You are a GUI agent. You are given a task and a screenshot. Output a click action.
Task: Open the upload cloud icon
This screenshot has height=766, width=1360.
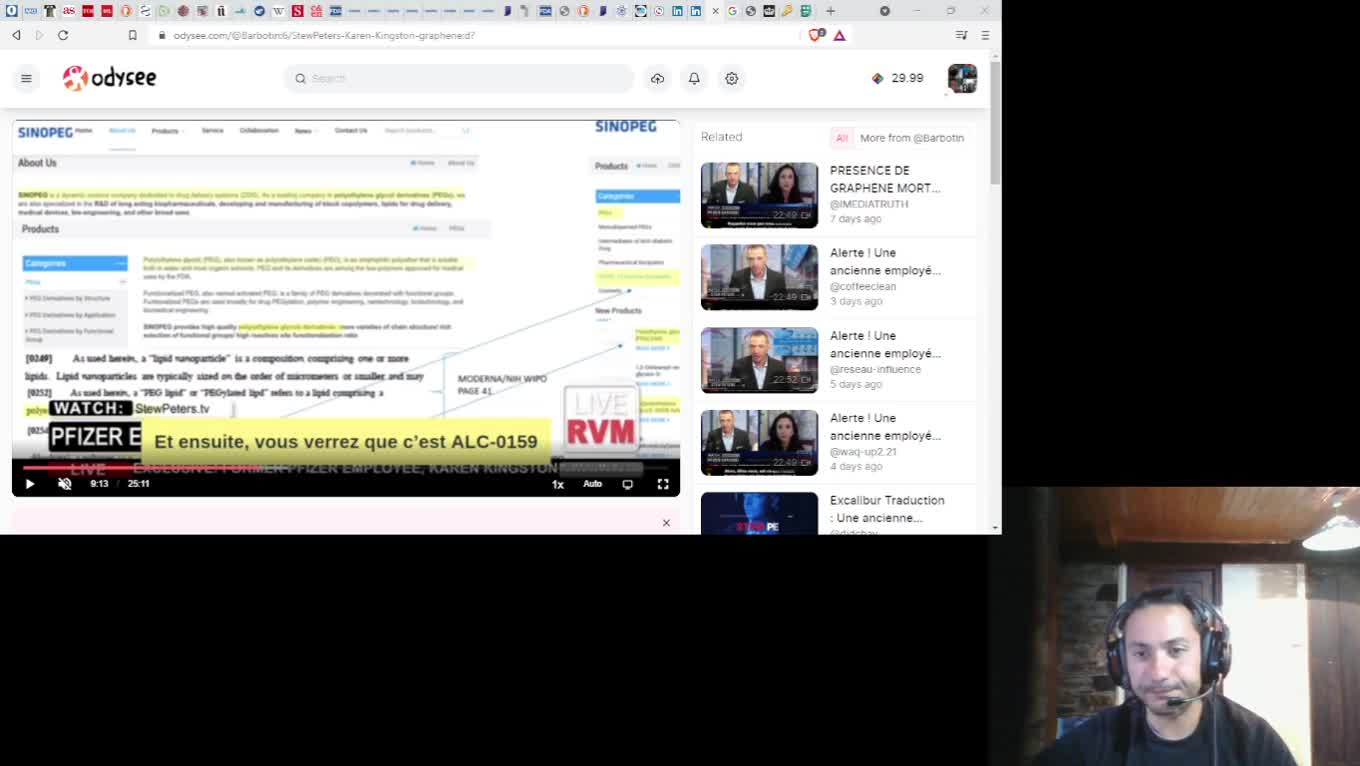(657, 78)
